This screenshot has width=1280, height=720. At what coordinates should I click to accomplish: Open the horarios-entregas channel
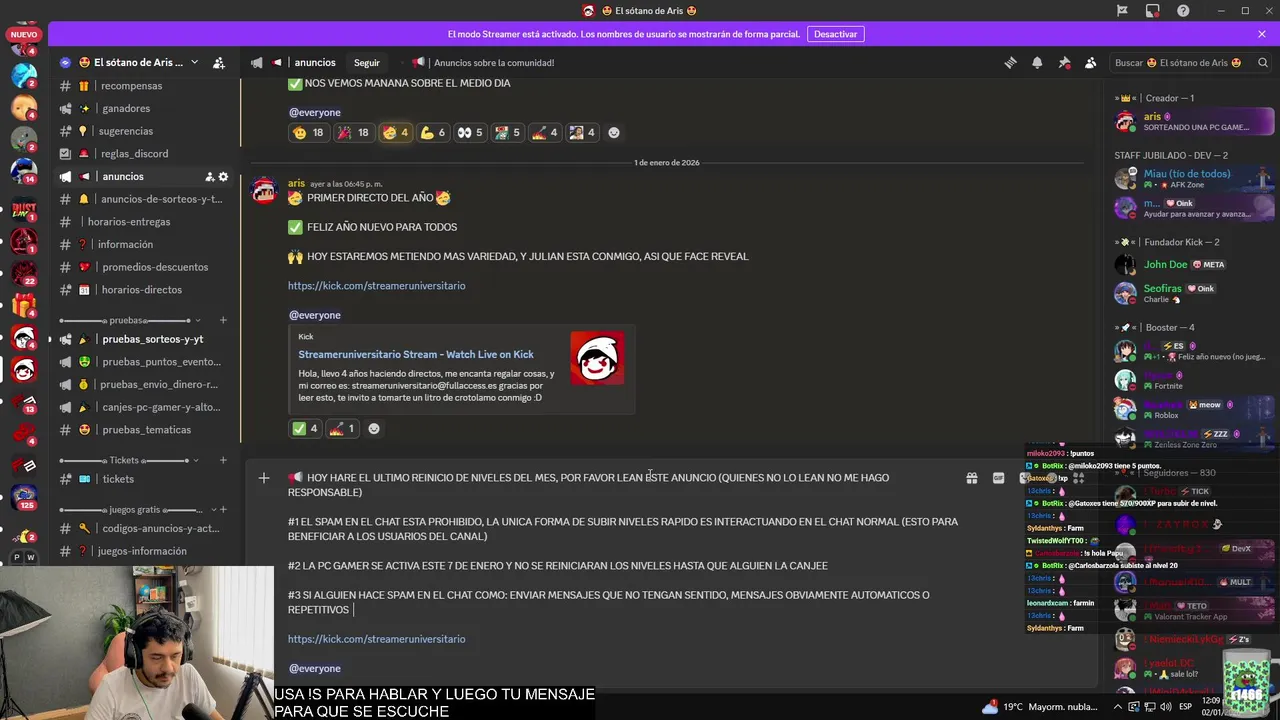tap(143, 222)
